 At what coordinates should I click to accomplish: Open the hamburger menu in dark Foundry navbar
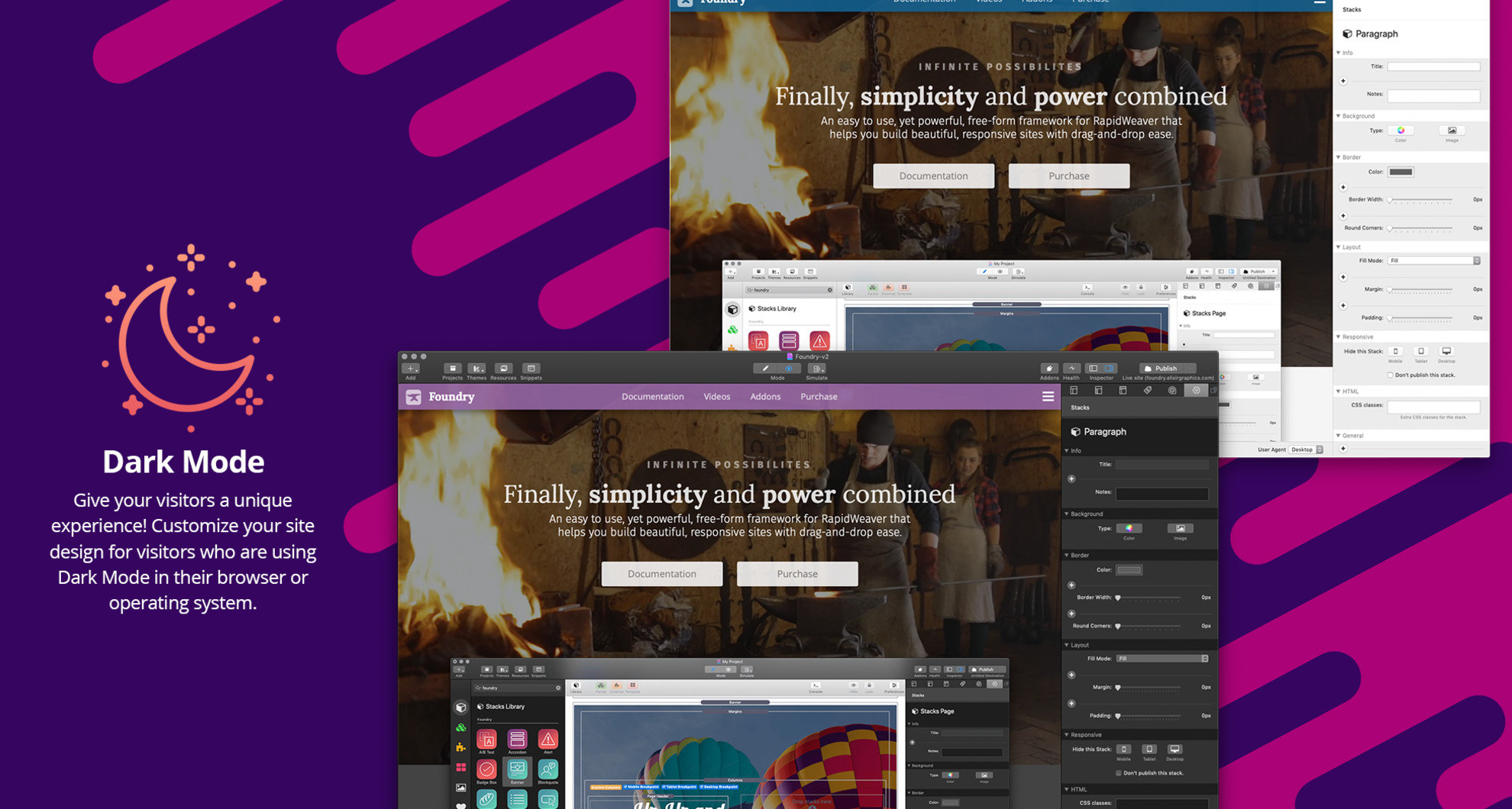[x=1048, y=397]
